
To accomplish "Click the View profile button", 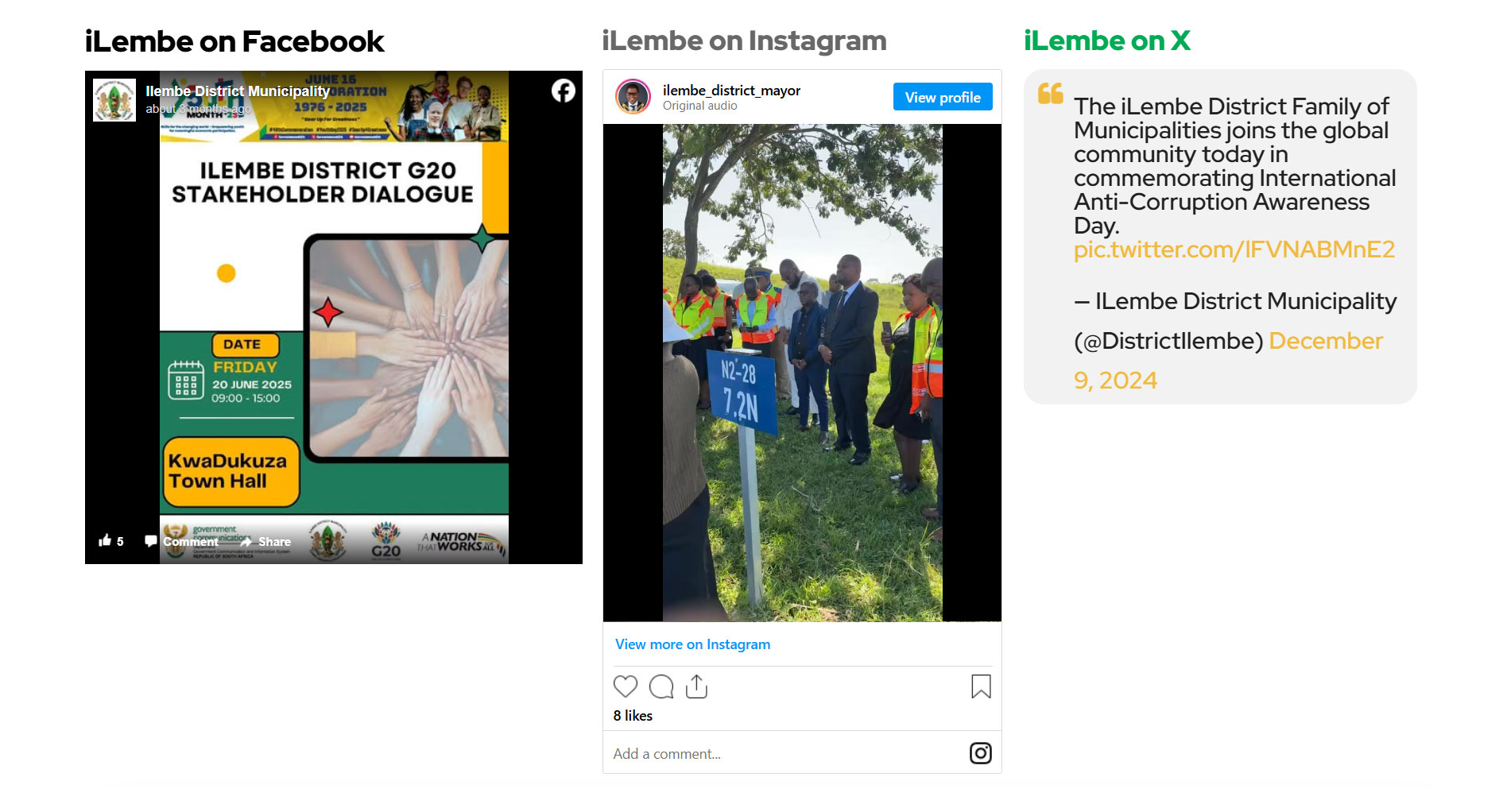I will 943,97.
